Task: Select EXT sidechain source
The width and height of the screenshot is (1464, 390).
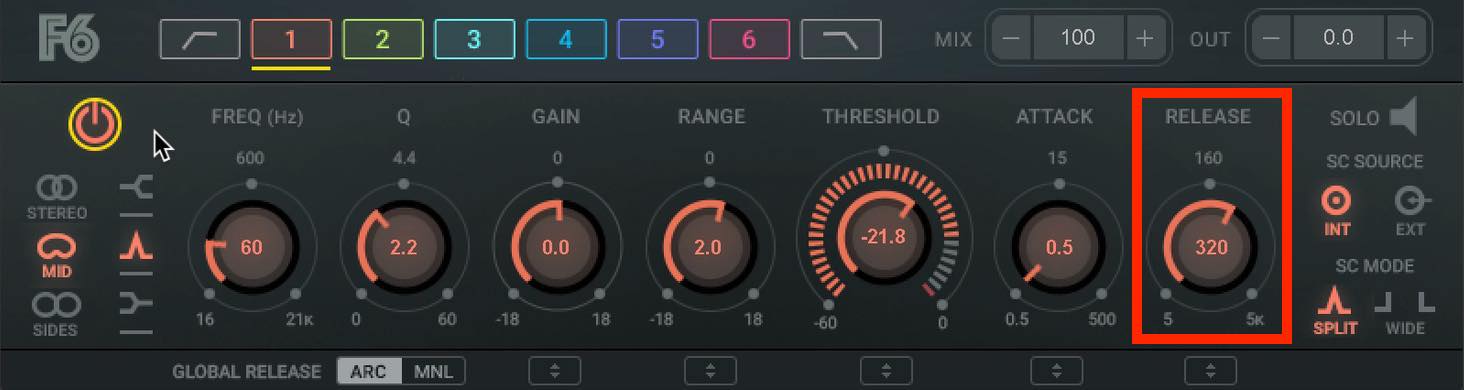Action: (x=1411, y=210)
